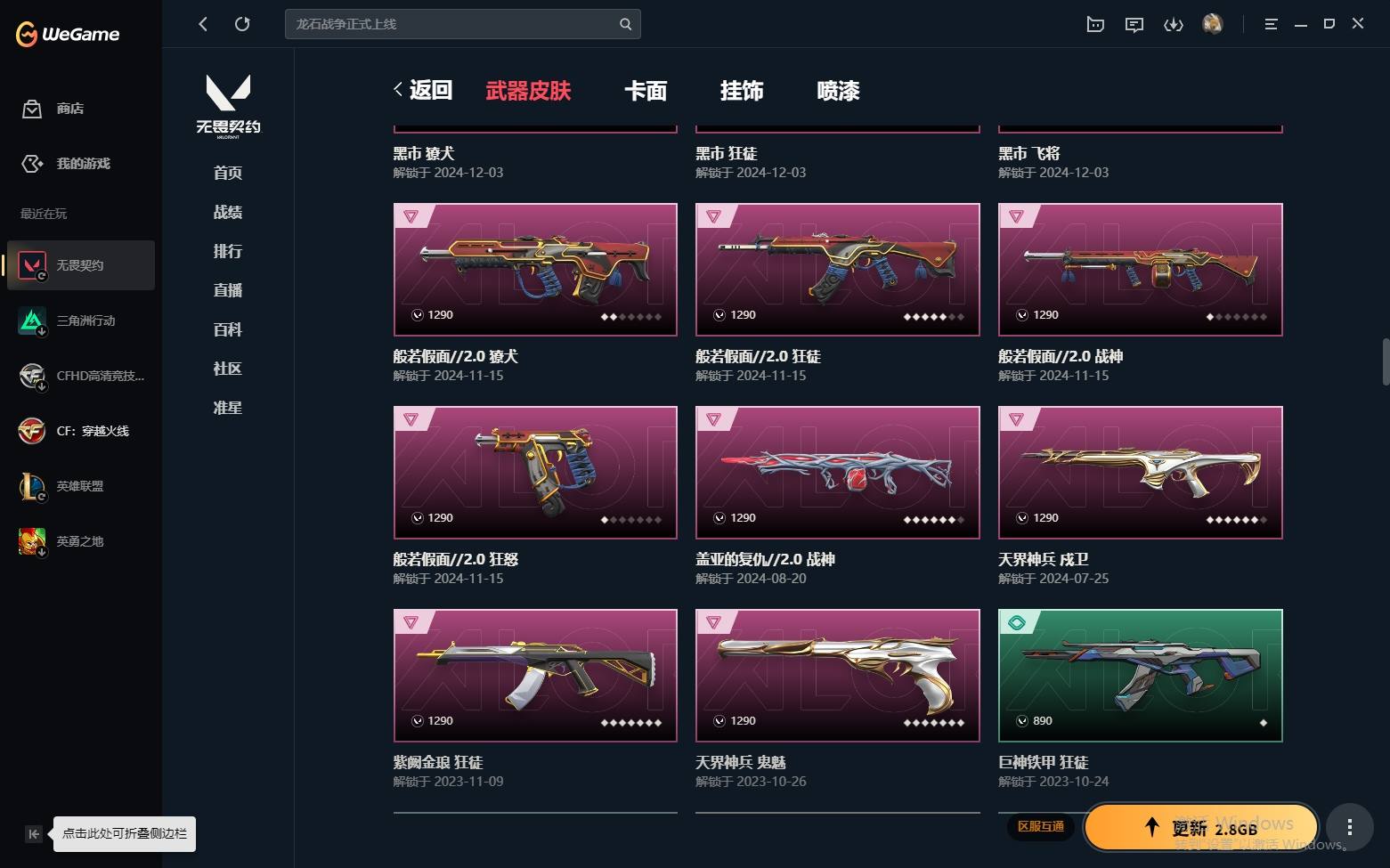The height and width of the screenshot is (868, 1390).
Task: Select 三角洲行动 in the game list
Action: pyautogui.click(x=81, y=320)
